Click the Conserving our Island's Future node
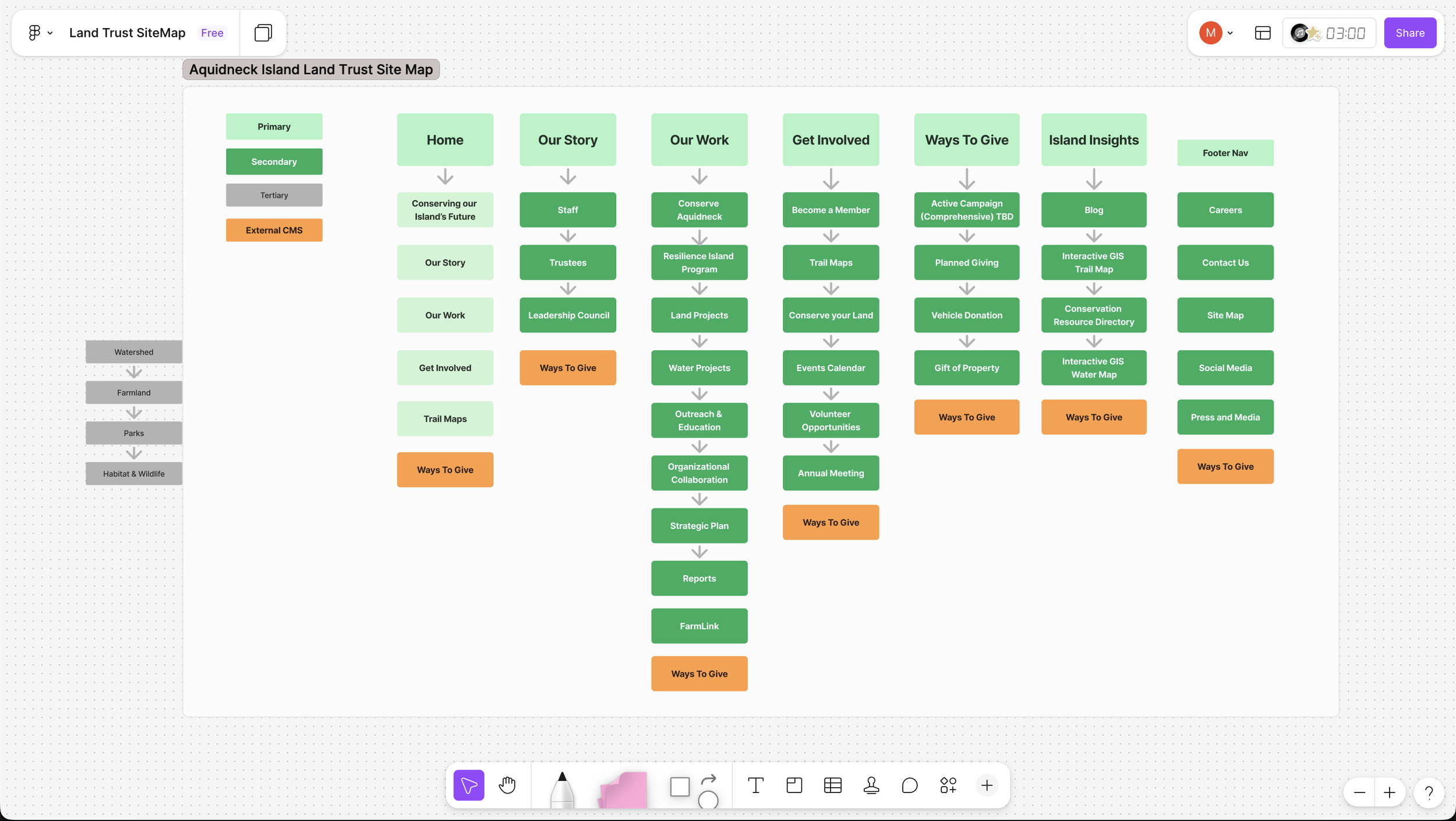This screenshot has height=821, width=1456. (445, 210)
